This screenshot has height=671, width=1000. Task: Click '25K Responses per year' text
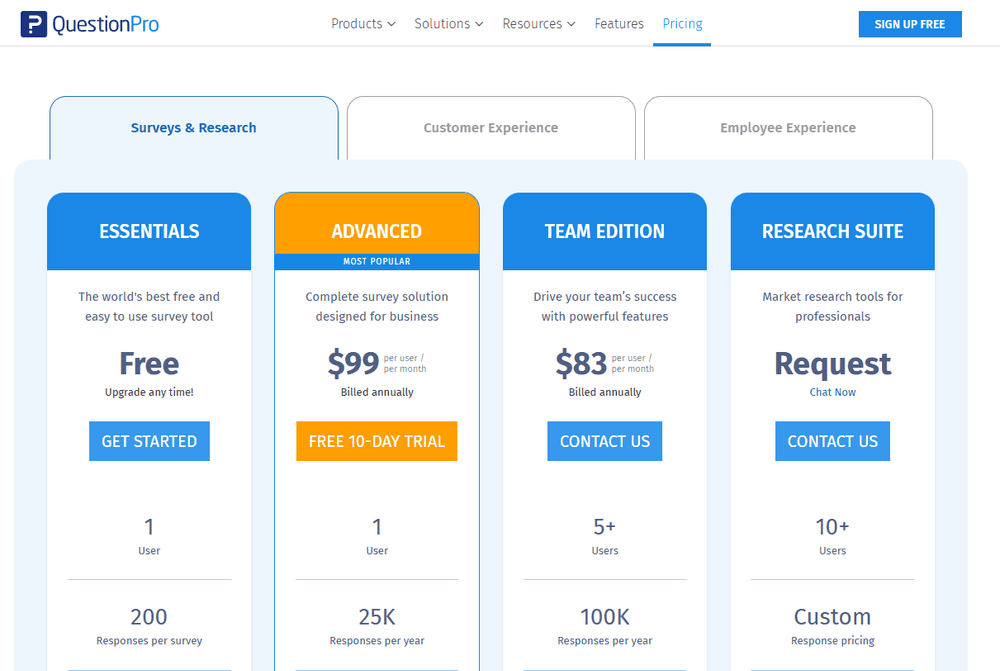[377, 626]
